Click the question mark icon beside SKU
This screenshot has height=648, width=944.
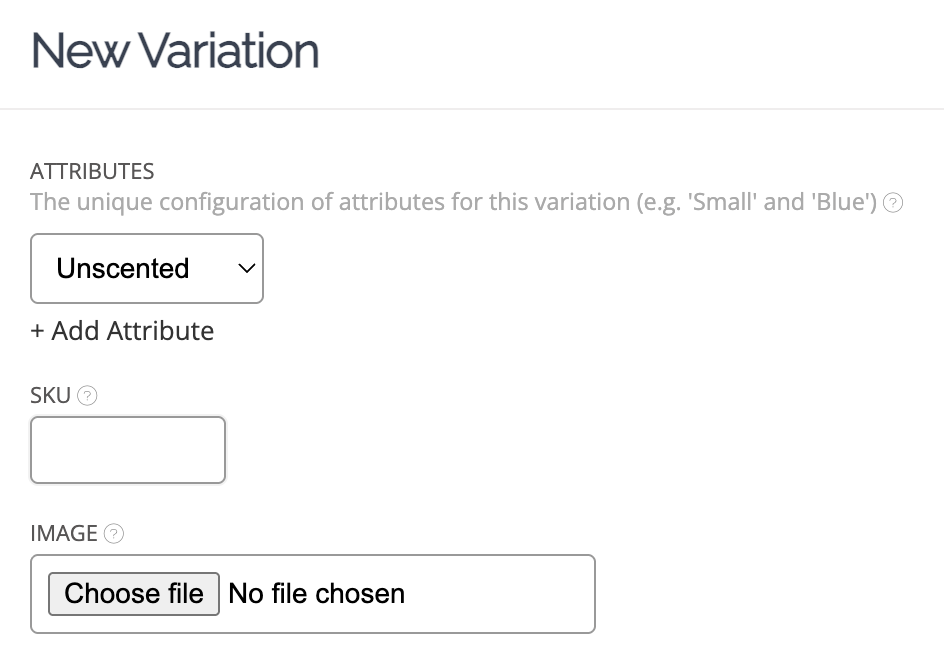(x=87, y=396)
